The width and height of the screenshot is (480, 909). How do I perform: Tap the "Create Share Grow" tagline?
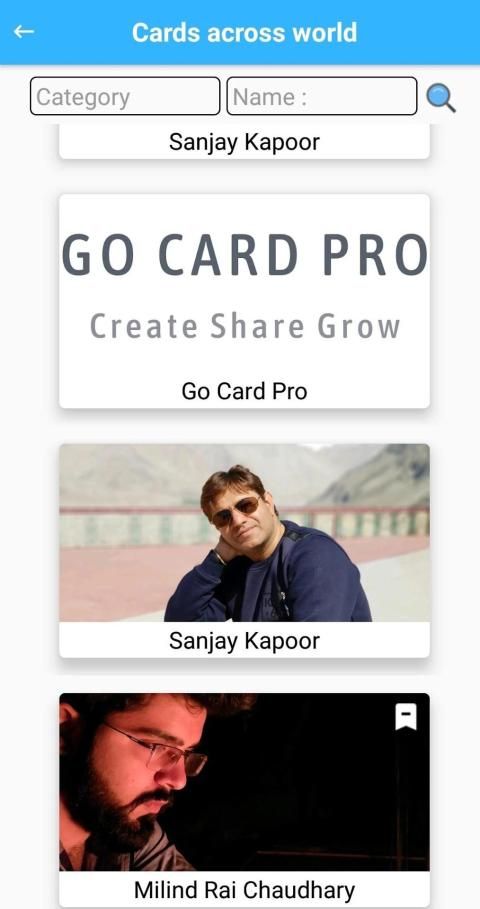pos(245,326)
